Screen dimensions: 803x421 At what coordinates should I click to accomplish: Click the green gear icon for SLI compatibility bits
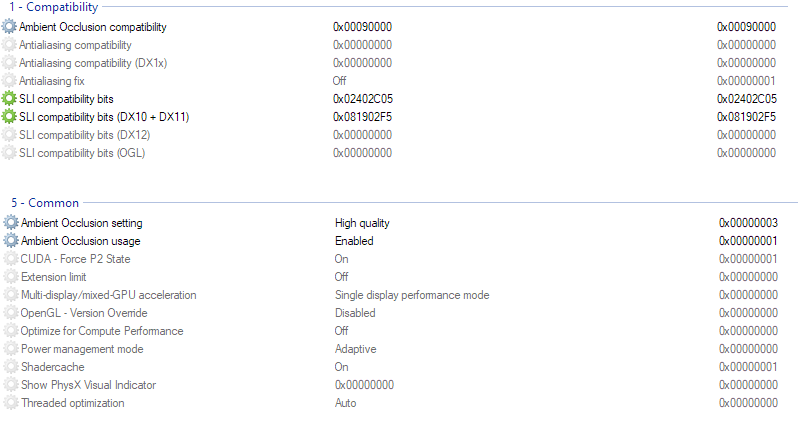pyautogui.click(x=10, y=99)
